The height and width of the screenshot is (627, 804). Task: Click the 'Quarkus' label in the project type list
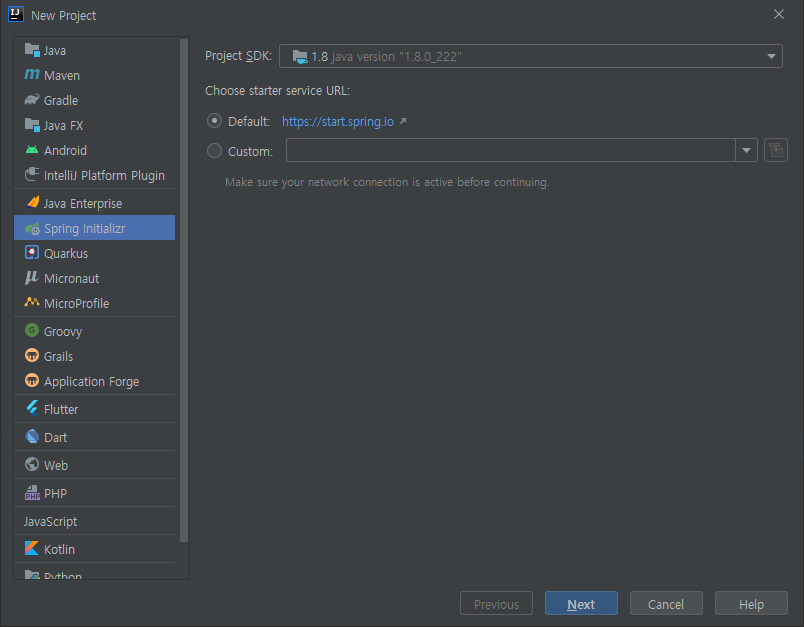66,253
